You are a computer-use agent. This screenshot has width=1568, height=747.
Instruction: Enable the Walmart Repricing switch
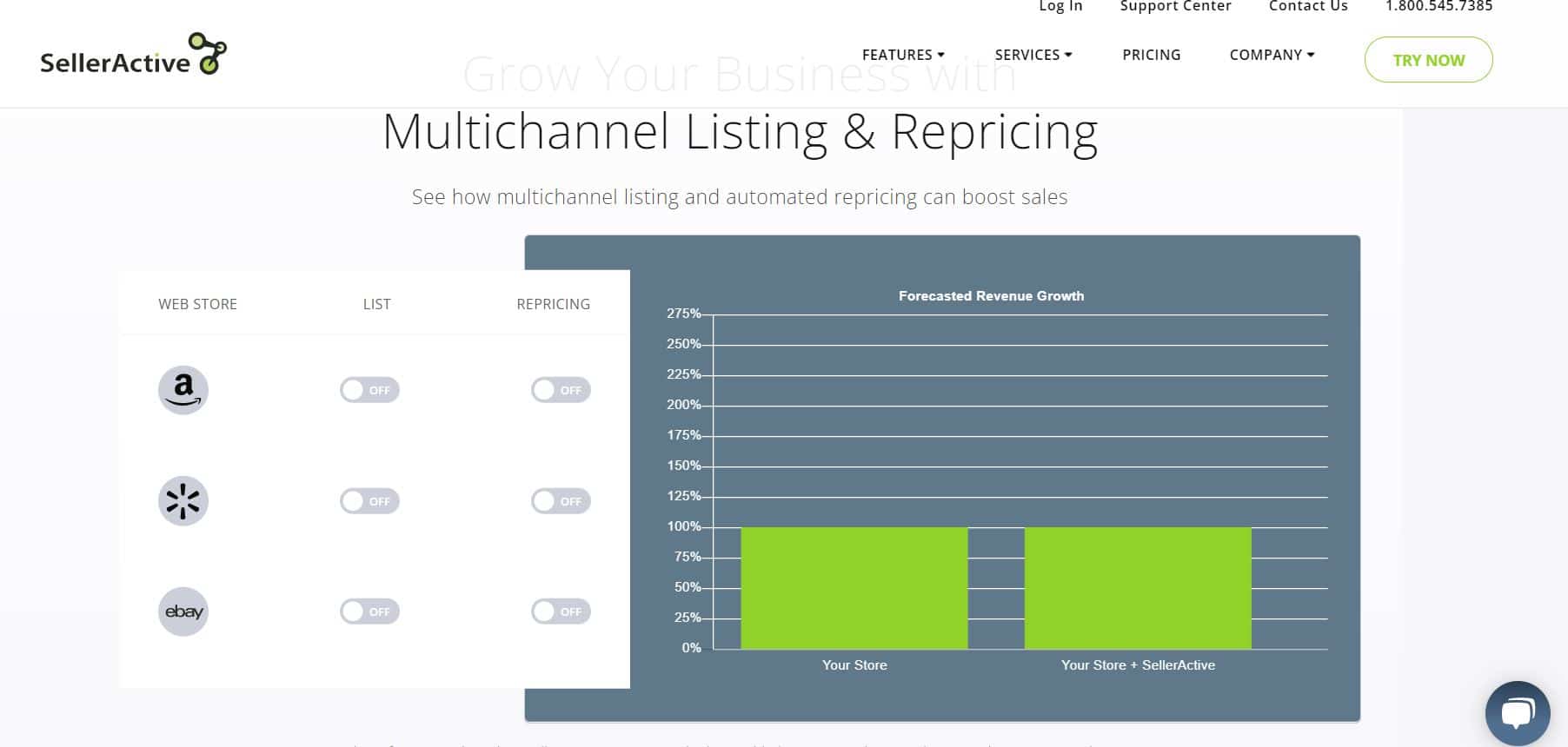click(x=561, y=501)
